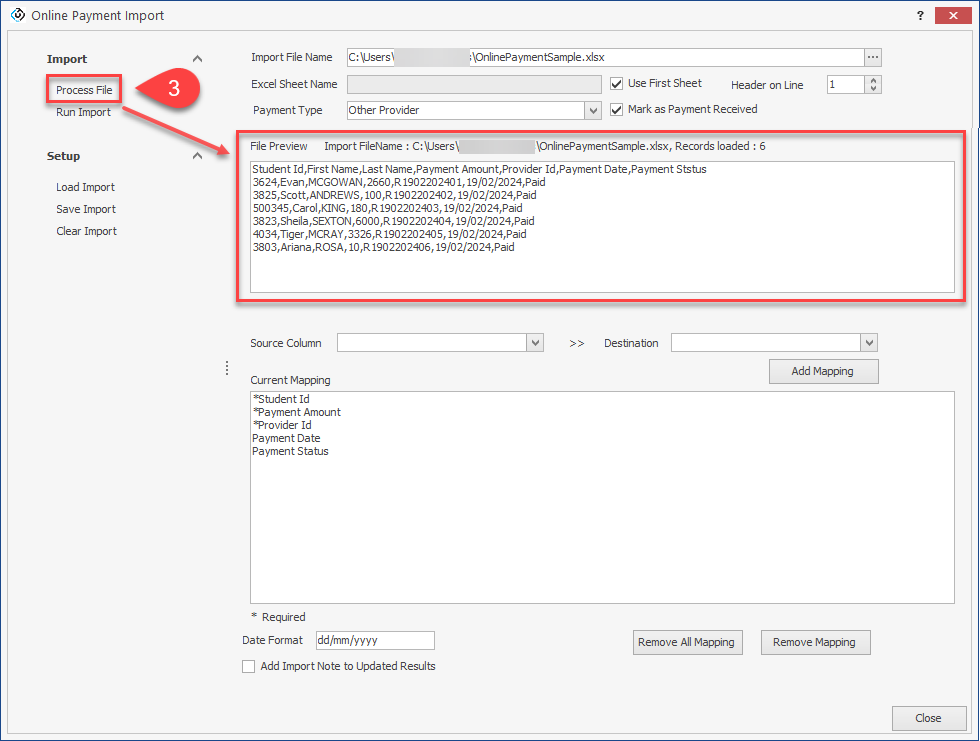Enable Add Import Note to Updated Results
980x741 pixels.
[x=249, y=667]
